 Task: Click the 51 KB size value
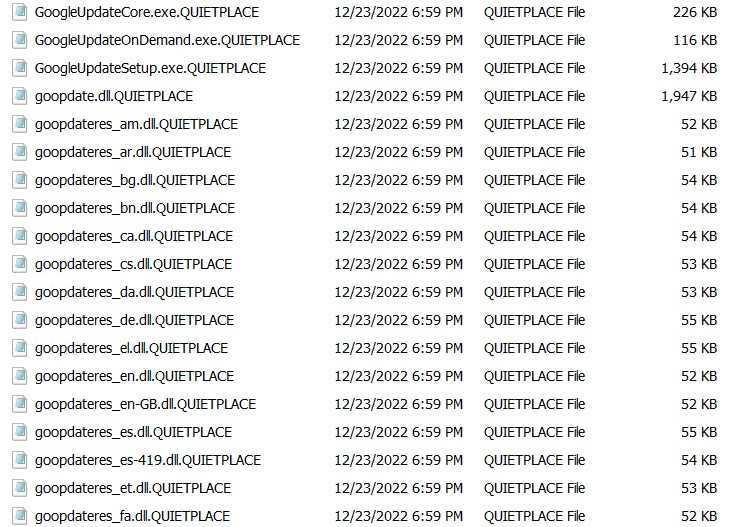pos(699,152)
